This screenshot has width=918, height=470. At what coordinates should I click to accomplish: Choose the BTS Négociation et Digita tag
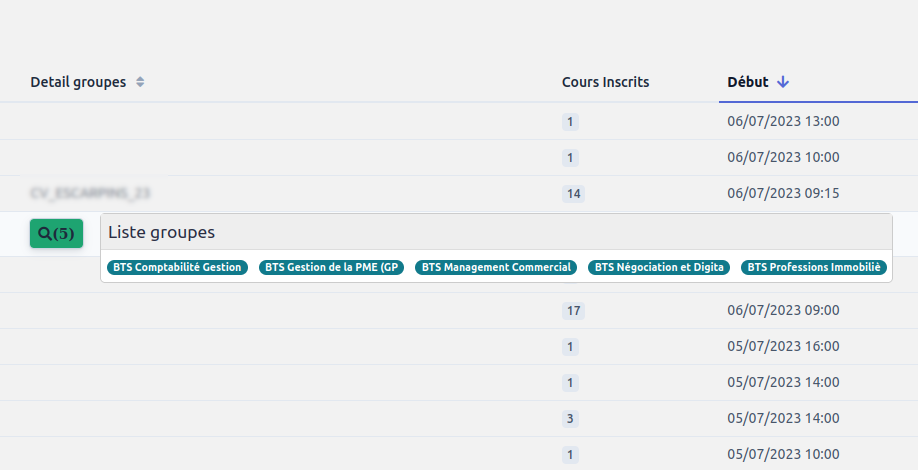[x=660, y=267]
